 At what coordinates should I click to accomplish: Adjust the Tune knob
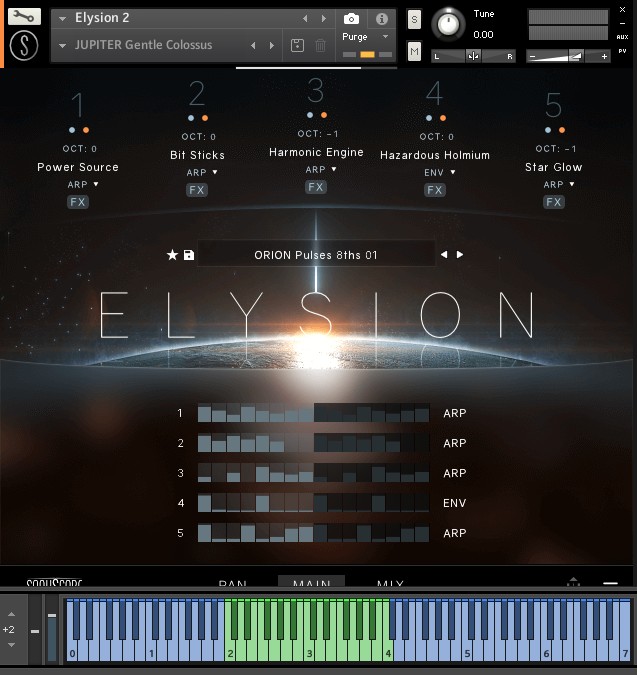[448, 24]
